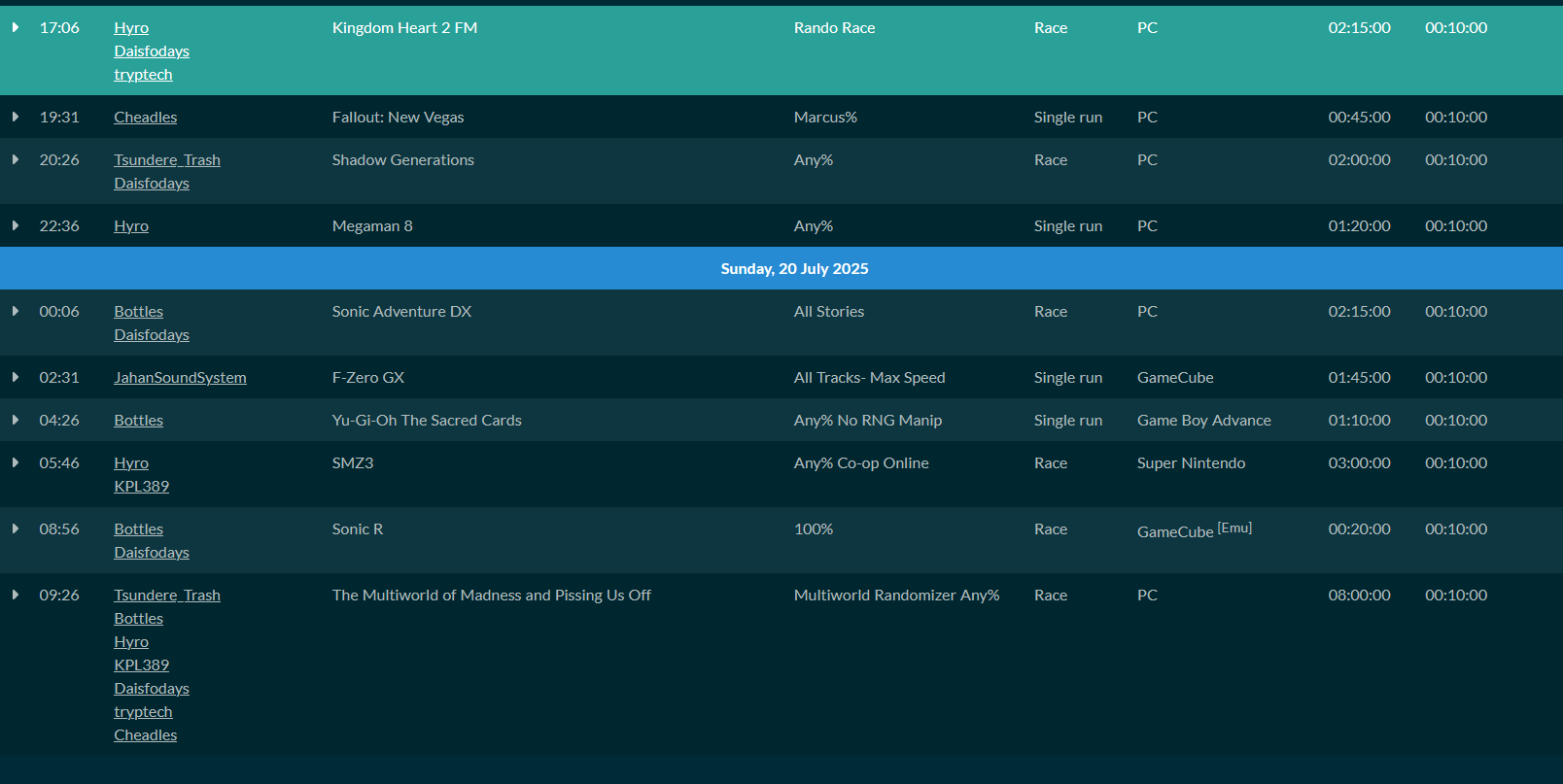Open KPL389 link in the SMZ3 row
The width and height of the screenshot is (1563, 784).
coord(141,487)
